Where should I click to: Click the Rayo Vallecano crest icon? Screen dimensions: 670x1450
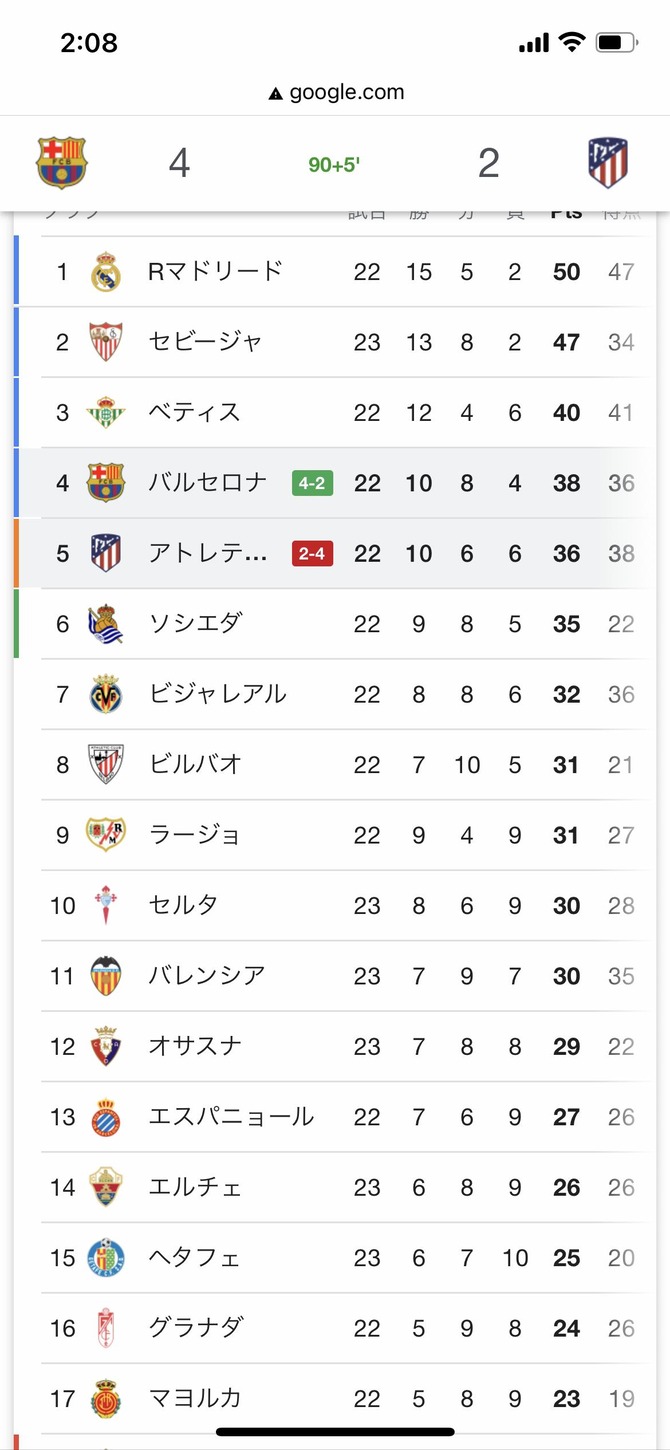point(106,835)
